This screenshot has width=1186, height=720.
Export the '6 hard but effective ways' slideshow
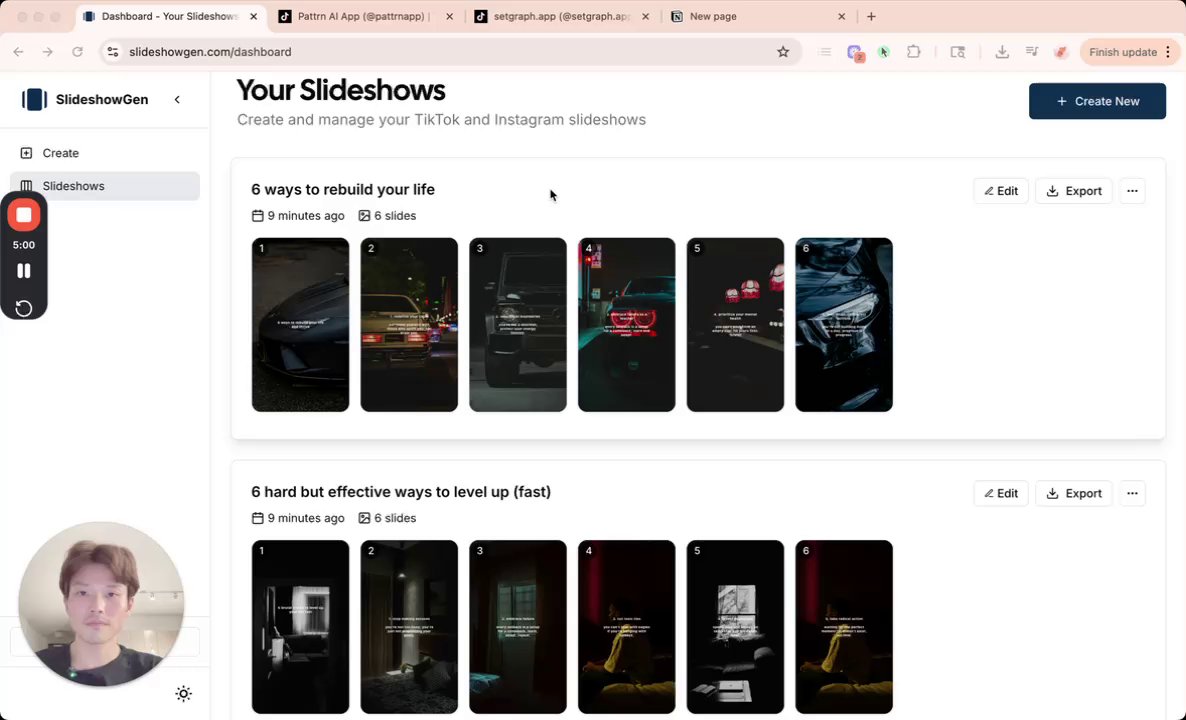1073,493
